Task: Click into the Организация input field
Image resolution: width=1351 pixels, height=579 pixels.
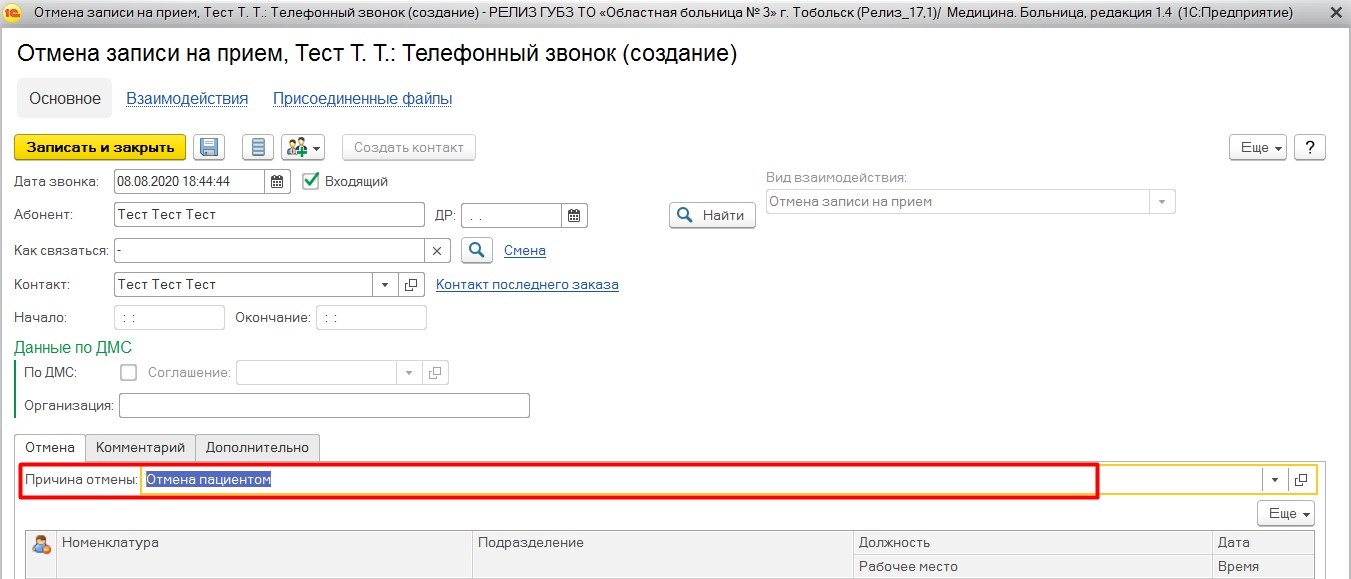Action: (324, 406)
